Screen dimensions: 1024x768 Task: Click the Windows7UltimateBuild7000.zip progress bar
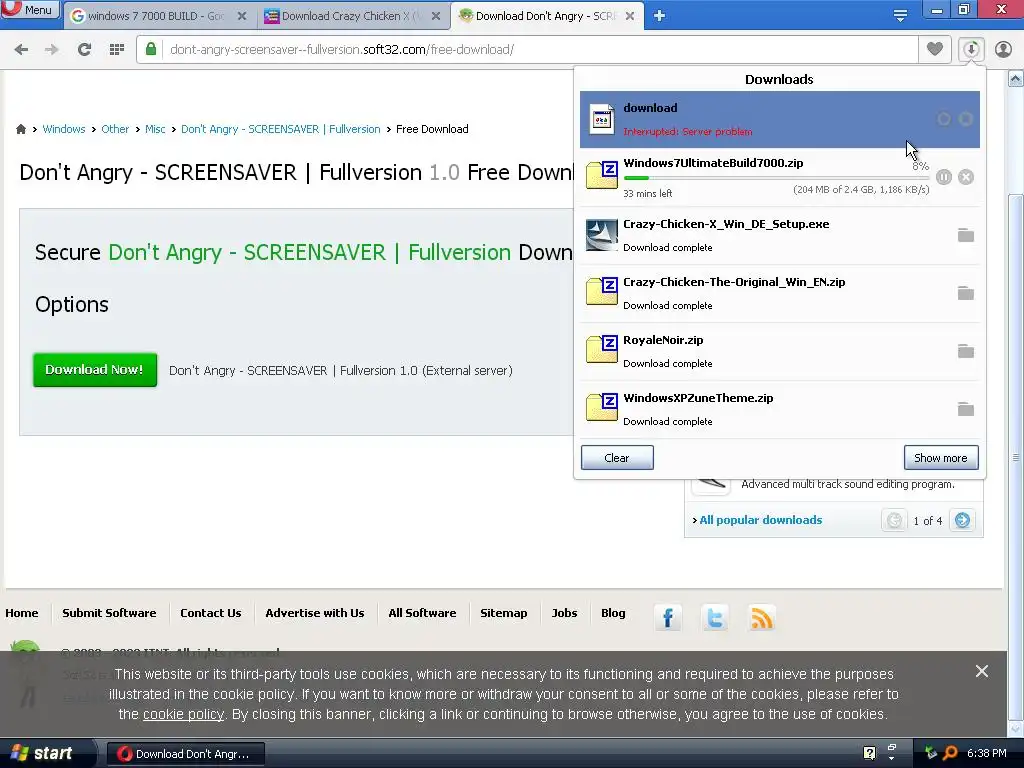pyautogui.click(x=776, y=178)
